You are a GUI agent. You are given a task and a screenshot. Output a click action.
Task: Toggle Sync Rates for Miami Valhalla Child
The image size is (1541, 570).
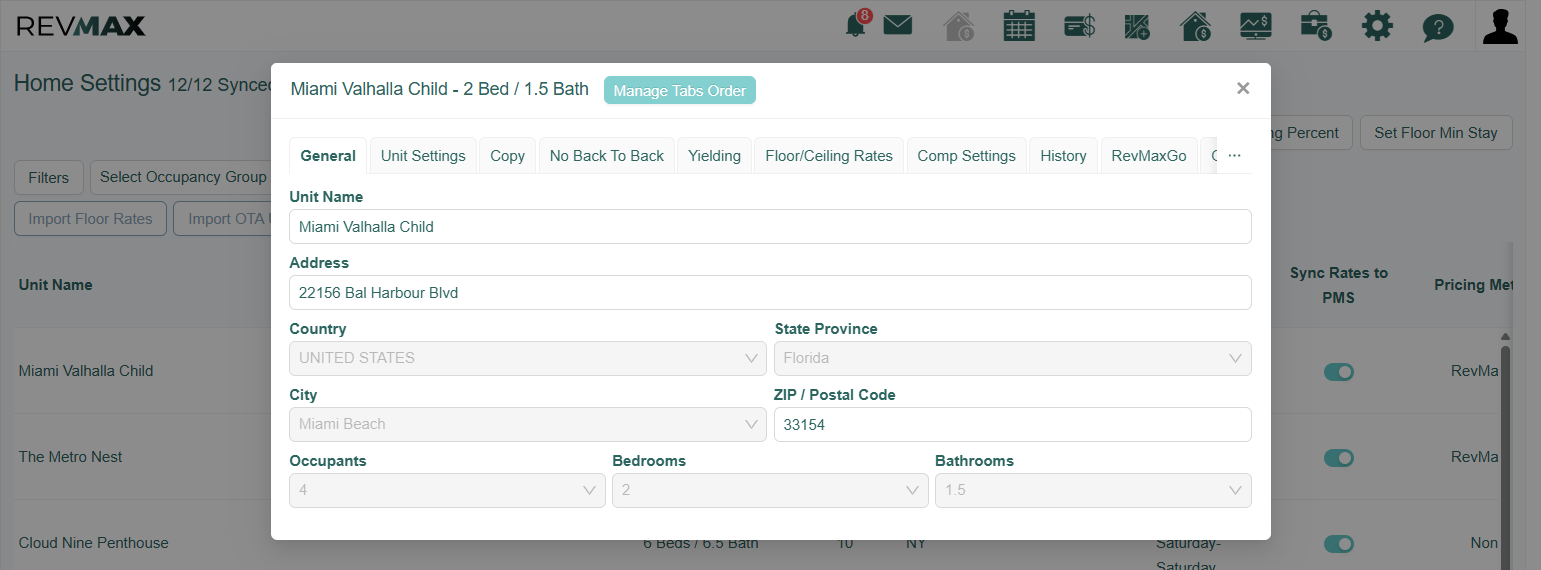point(1339,372)
